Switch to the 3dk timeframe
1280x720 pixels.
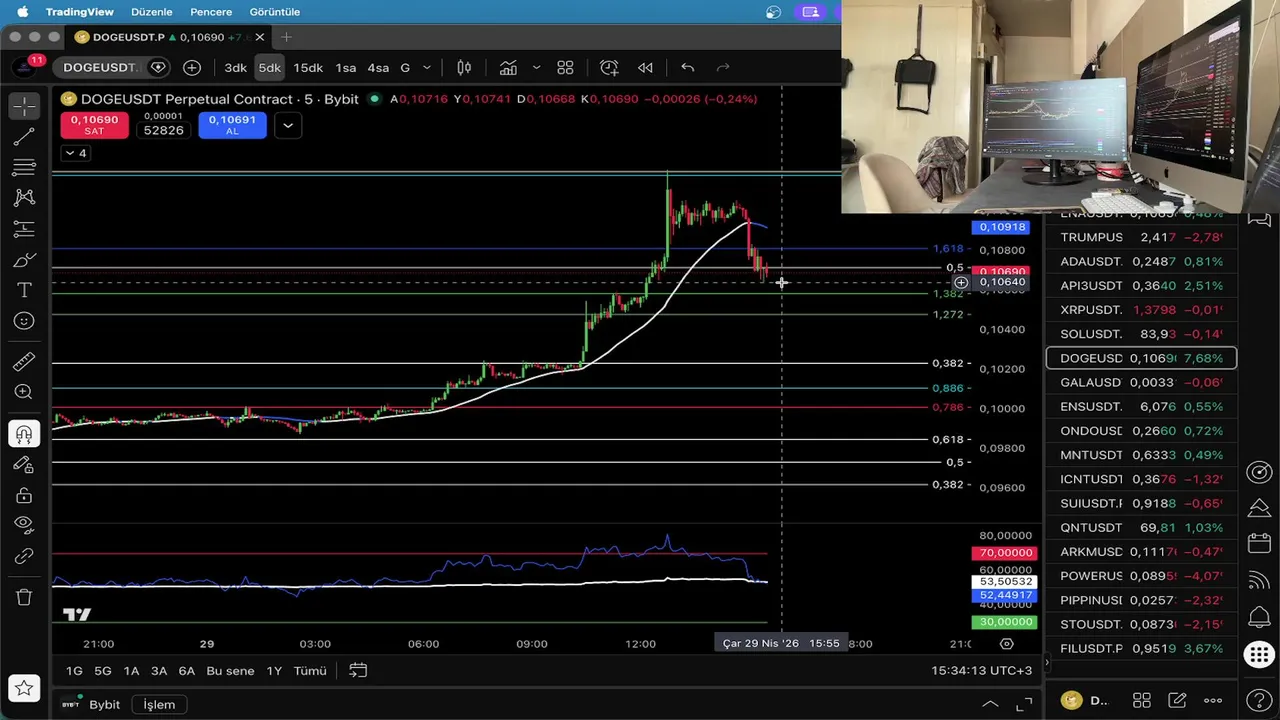coord(235,68)
